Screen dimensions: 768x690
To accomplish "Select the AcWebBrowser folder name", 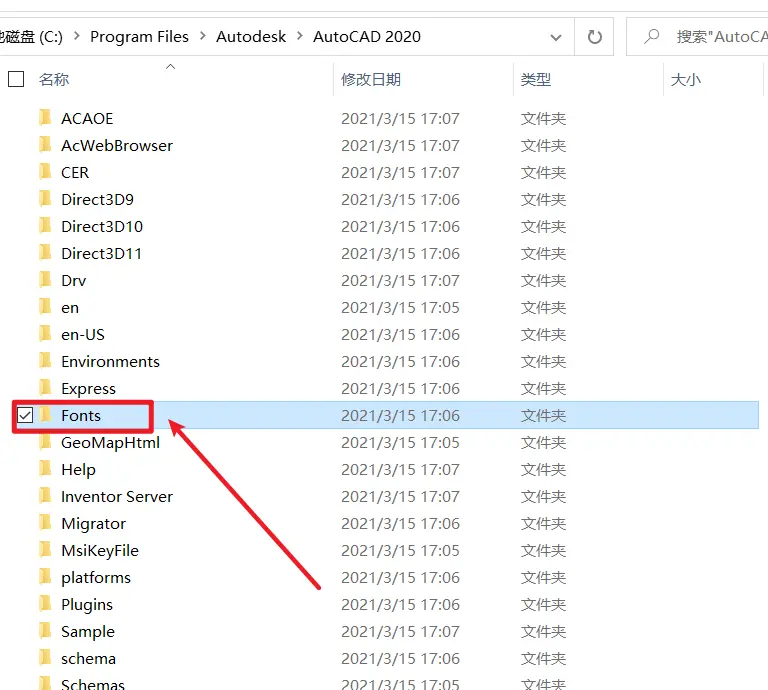I will (117, 145).
